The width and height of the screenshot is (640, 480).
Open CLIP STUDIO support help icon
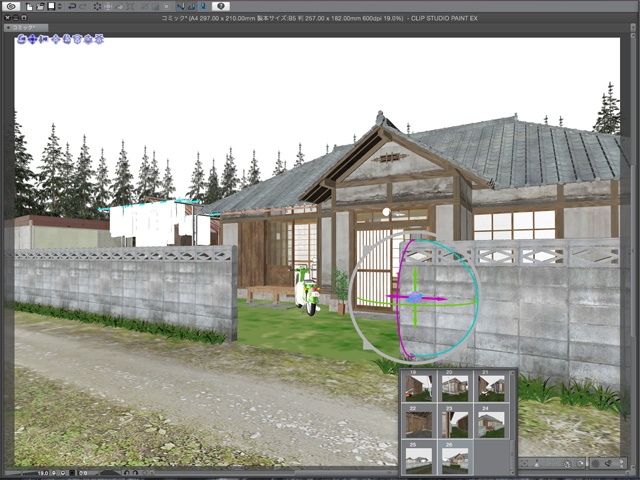221,6
